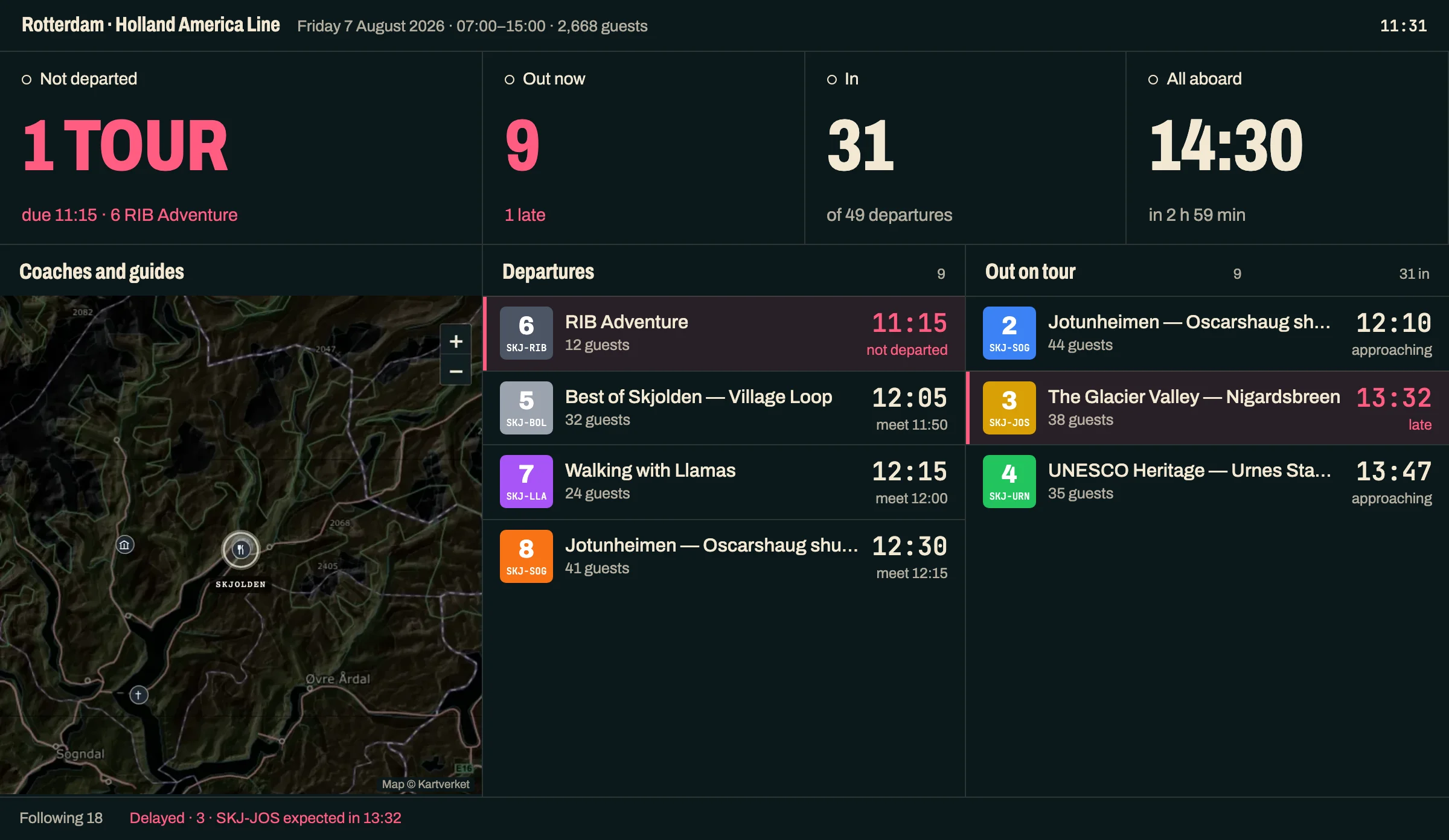Screen dimensions: 1449x840
Task: Click the orange SKJ-SOG tour 8 badge
Action: (x=526, y=556)
